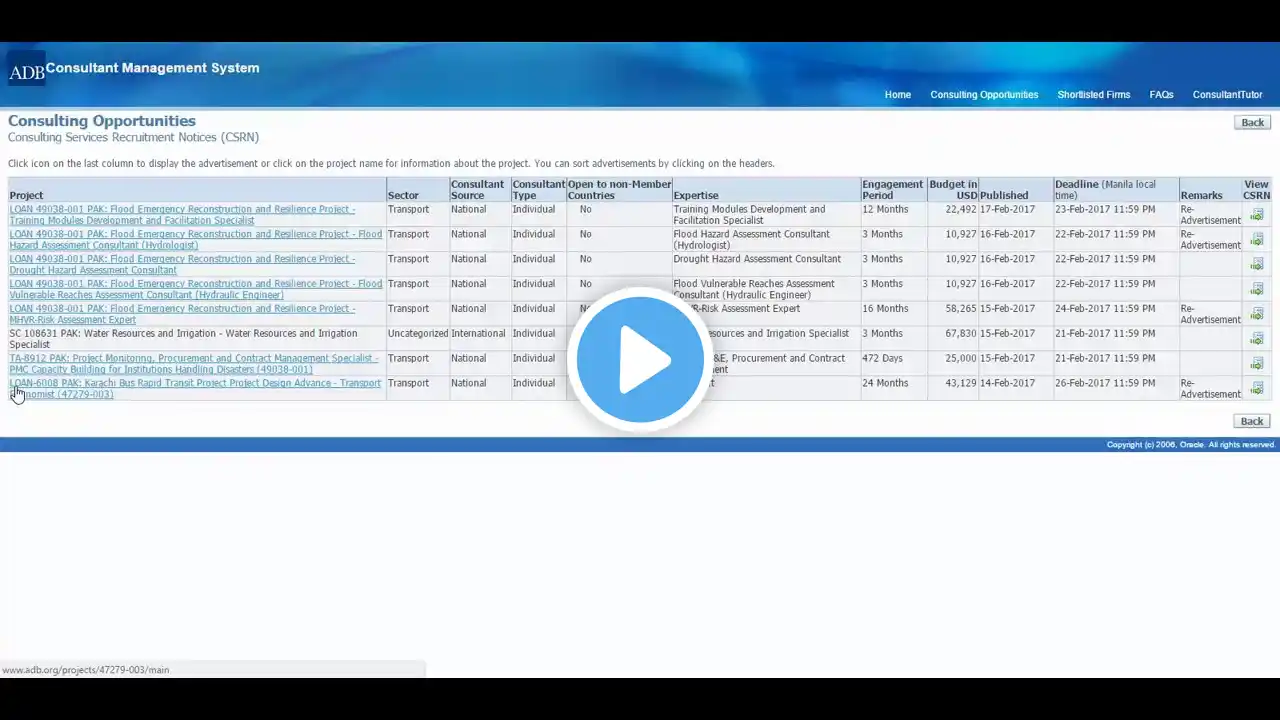Open View CSRN icon for Flood Hazard Hydrologist row
The image size is (1280, 720).
coord(1257,240)
